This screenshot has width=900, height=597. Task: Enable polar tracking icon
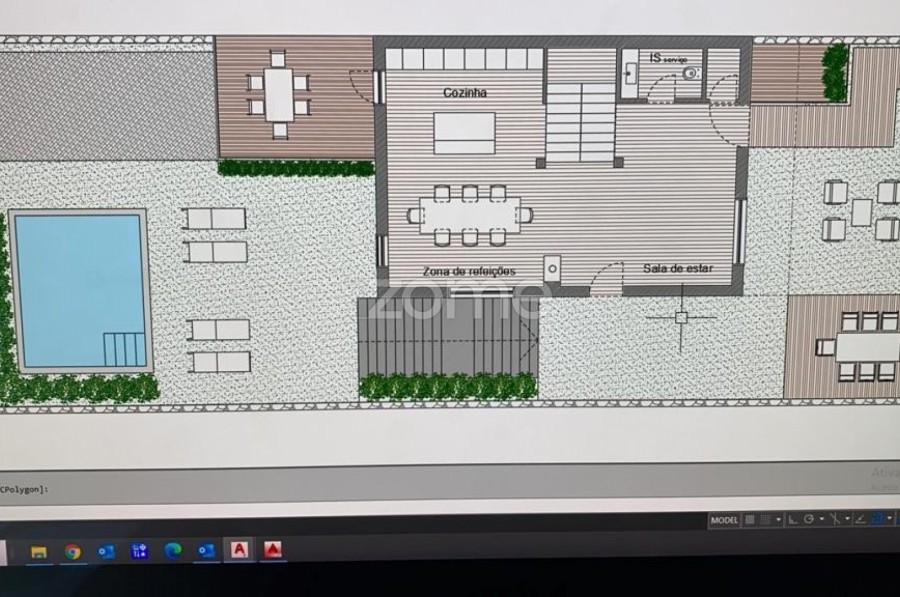pyautogui.click(x=807, y=520)
